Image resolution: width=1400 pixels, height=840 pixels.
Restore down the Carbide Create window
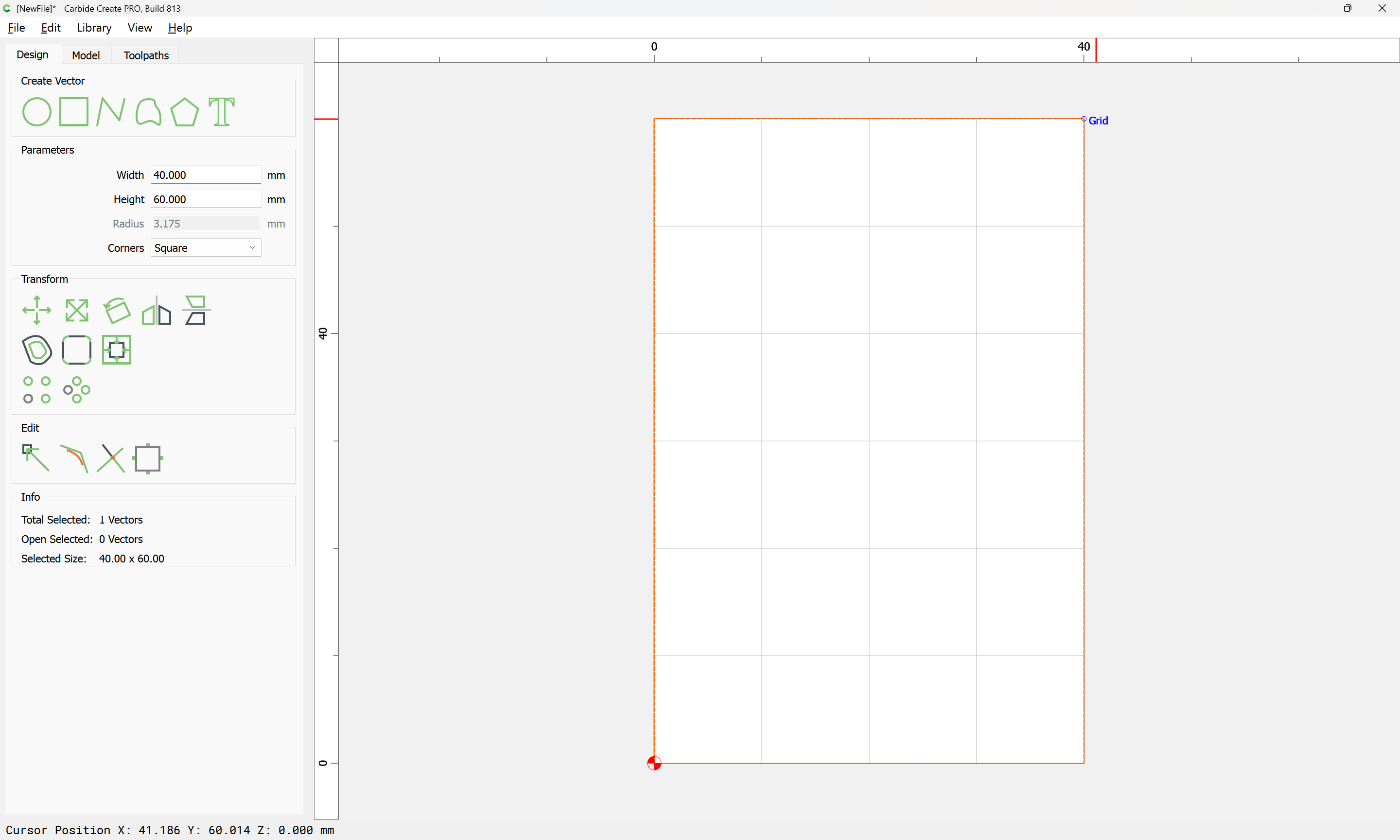[x=1347, y=8]
